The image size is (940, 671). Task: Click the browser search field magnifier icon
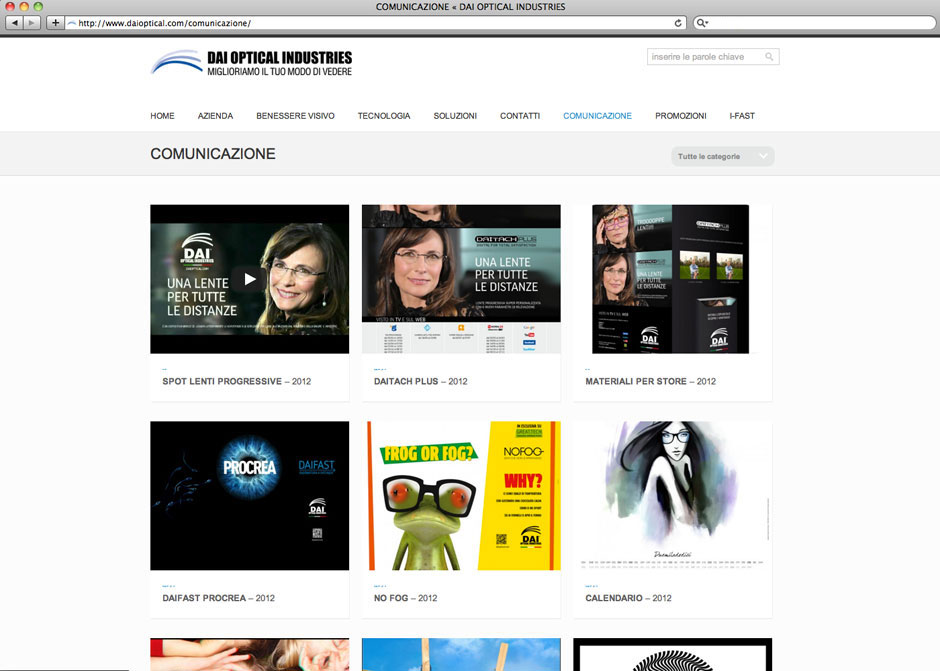tap(702, 23)
